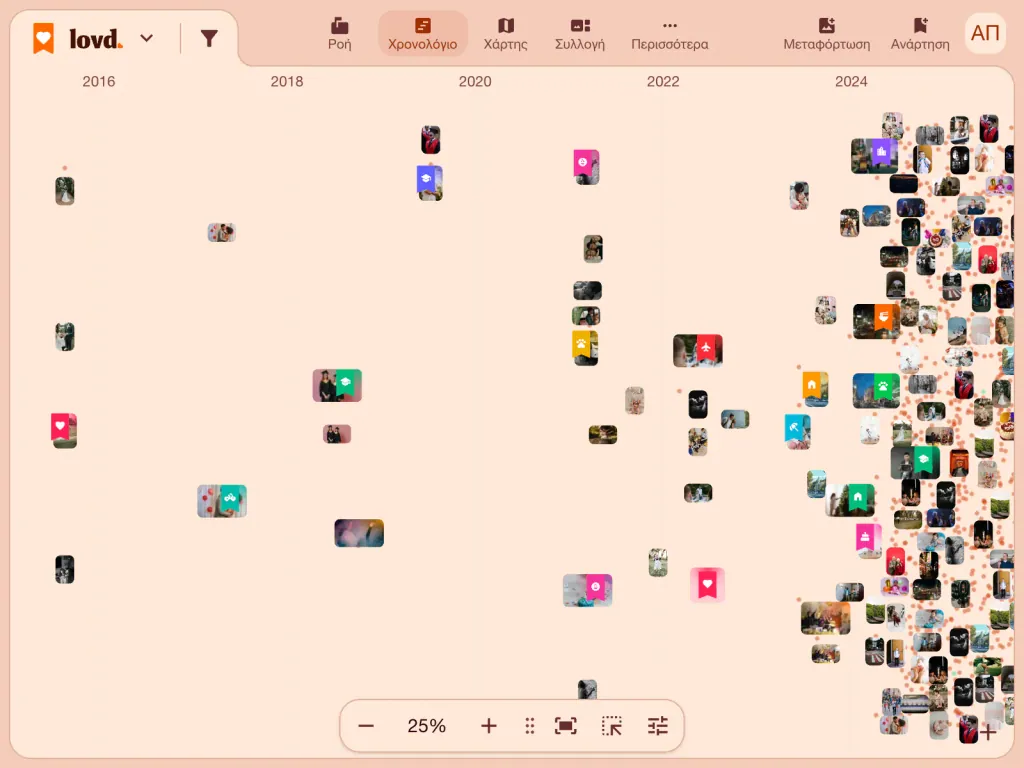
Task: Select the Συλλογή gallery view
Action: click(580, 34)
